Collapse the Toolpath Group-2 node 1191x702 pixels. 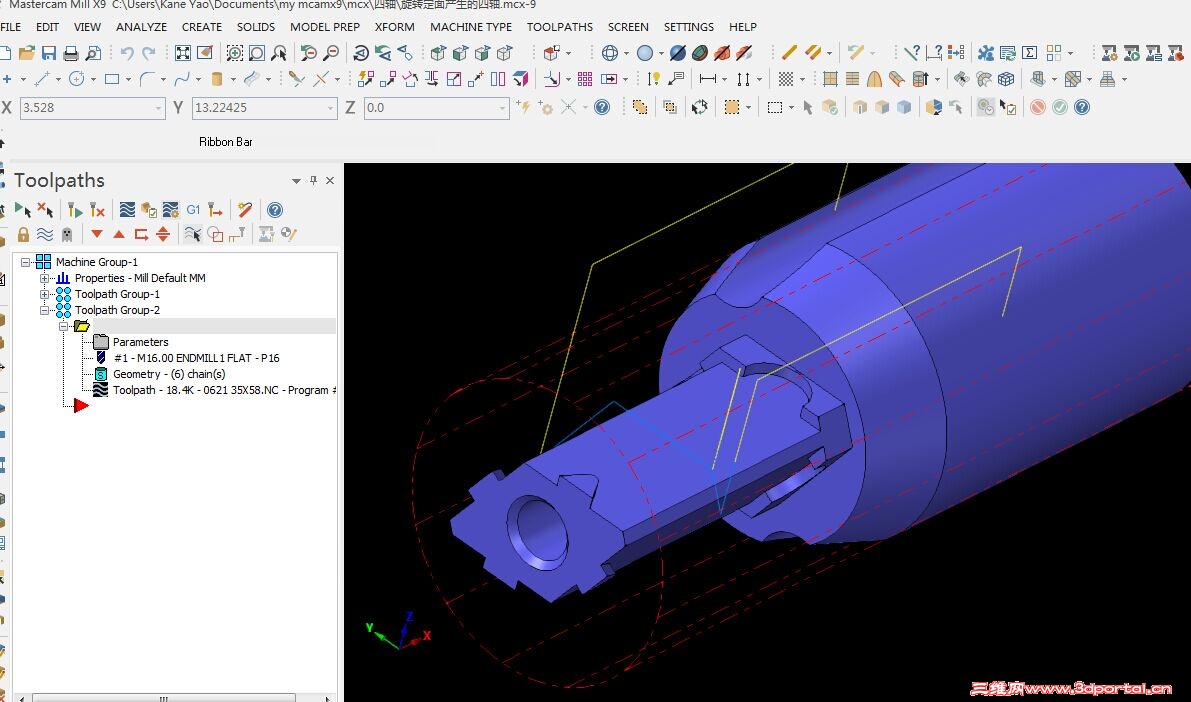(44, 310)
